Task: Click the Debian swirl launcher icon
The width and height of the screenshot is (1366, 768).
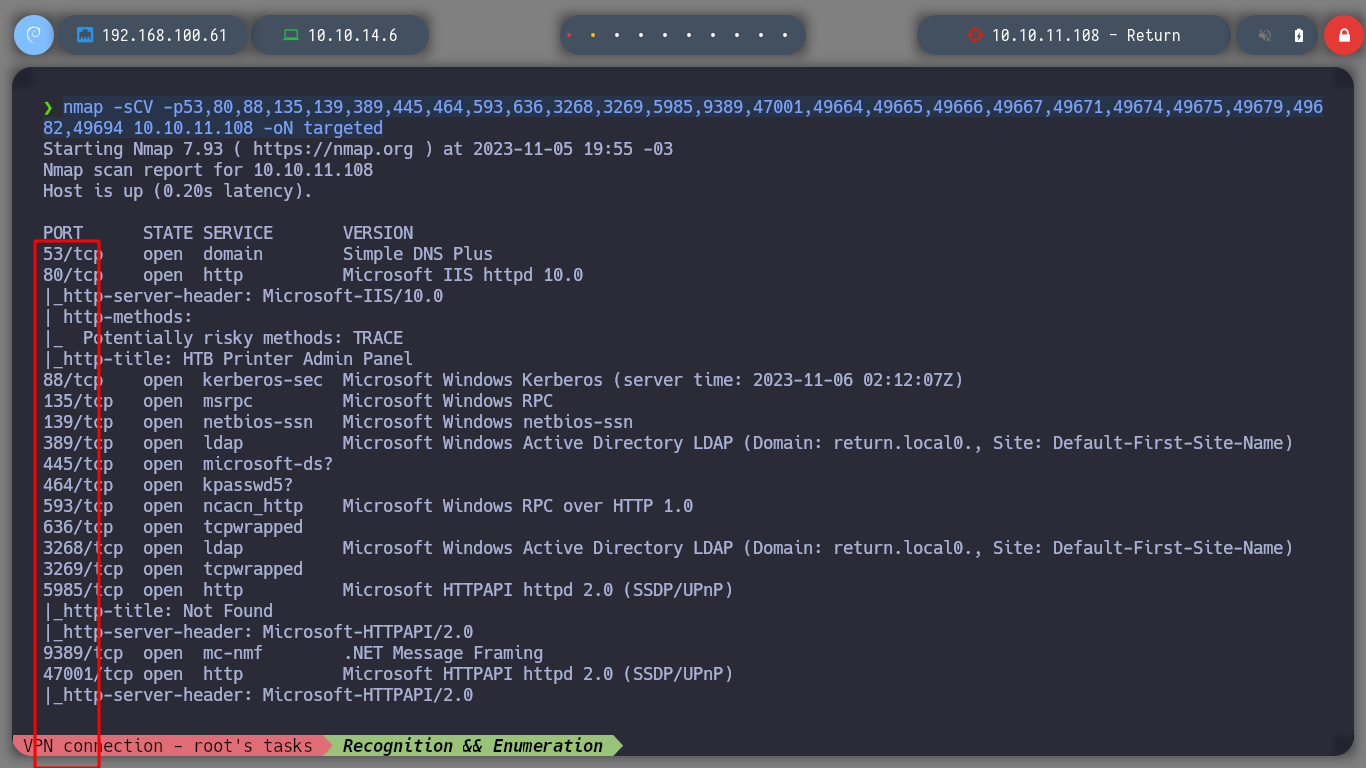Action: click(x=33, y=35)
